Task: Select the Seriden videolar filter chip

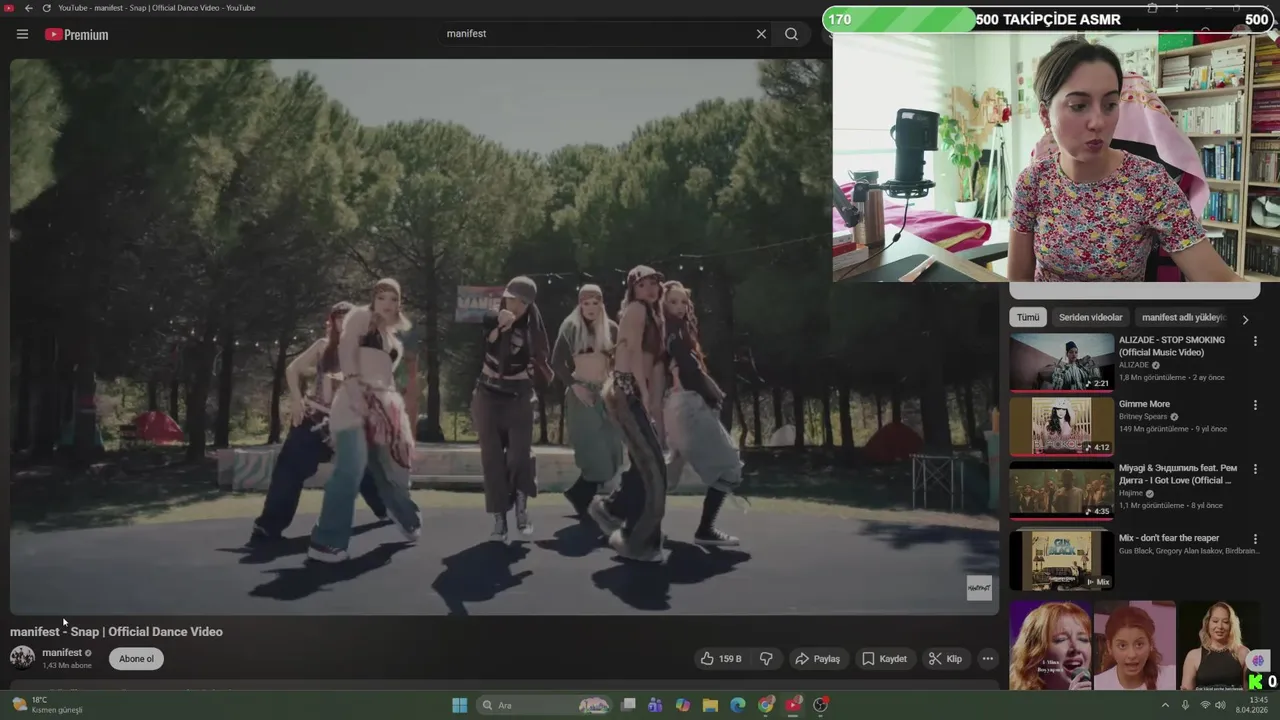Action: pyautogui.click(x=1091, y=317)
